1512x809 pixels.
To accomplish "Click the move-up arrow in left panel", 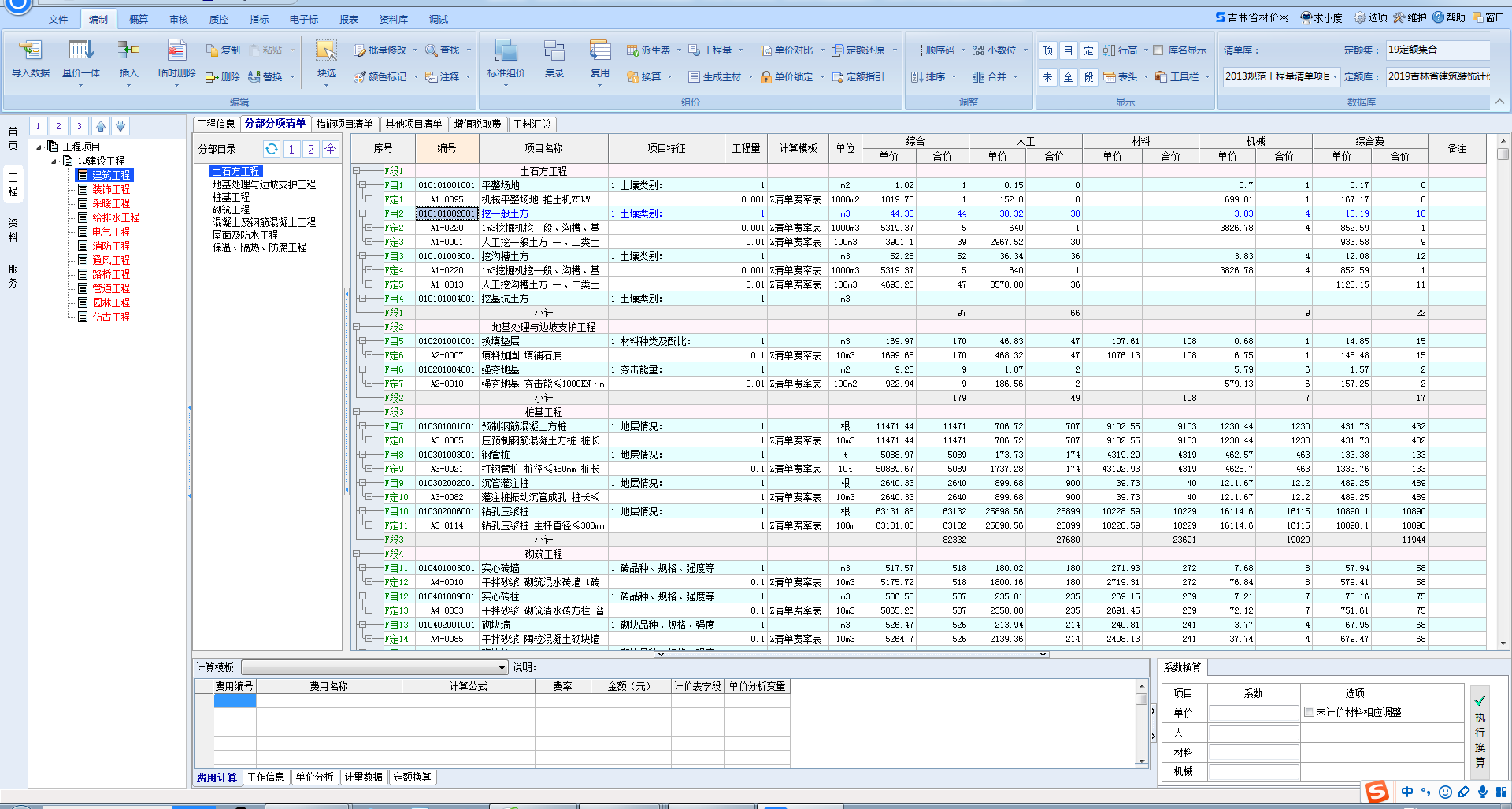I will (x=101, y=126).
